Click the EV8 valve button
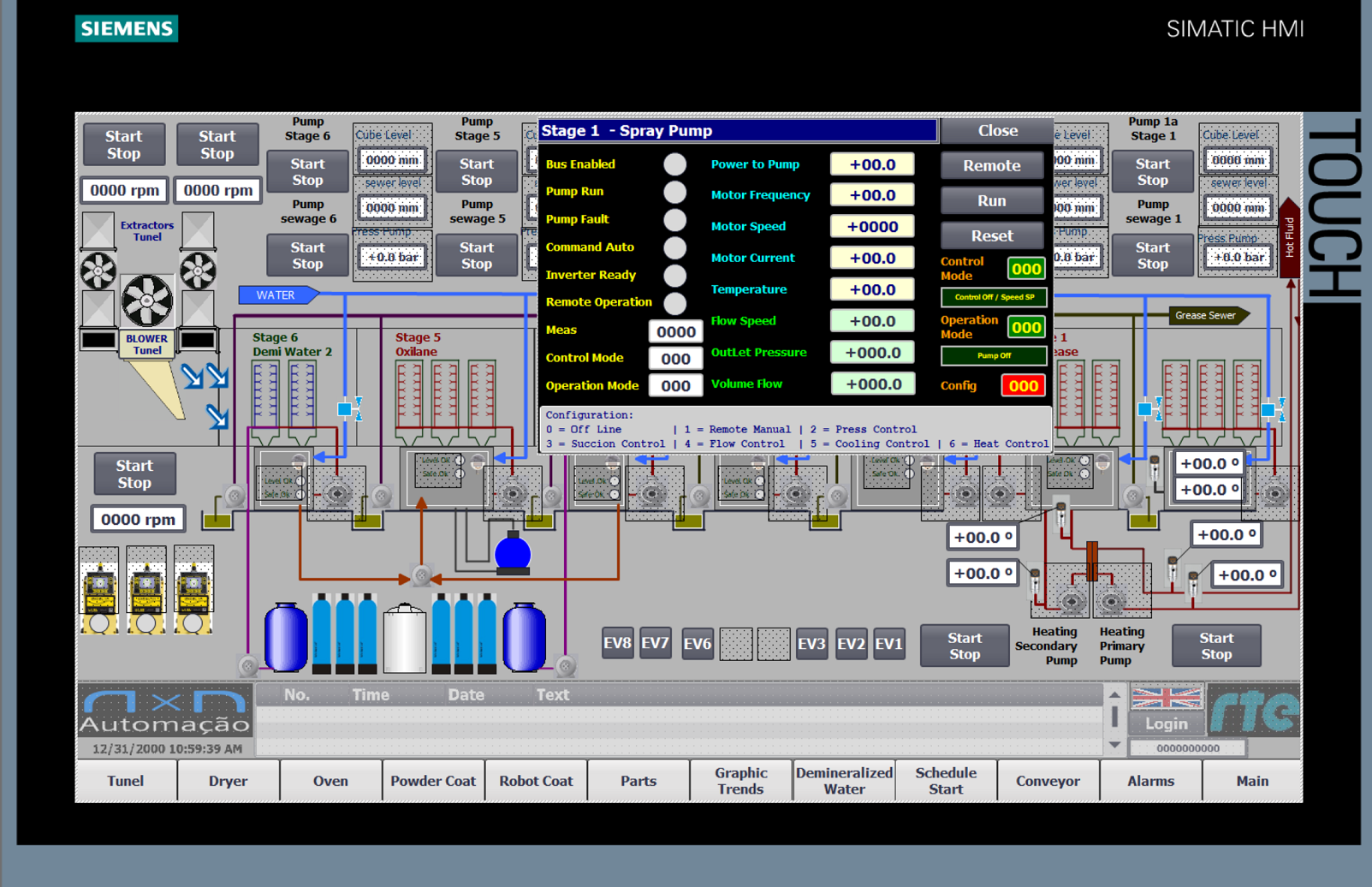This screenshot has height=887, width=1372. coord(617,643)
